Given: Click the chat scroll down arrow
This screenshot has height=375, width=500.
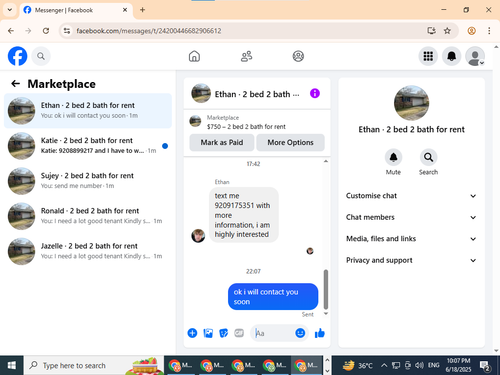Looking at the screenshot, I should (x=326, y=314).
